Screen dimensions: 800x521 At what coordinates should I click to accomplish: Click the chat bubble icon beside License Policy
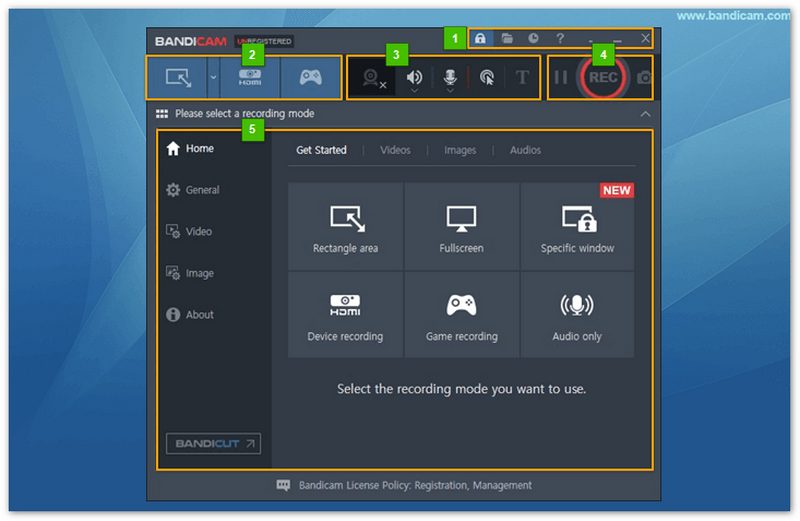283,485
